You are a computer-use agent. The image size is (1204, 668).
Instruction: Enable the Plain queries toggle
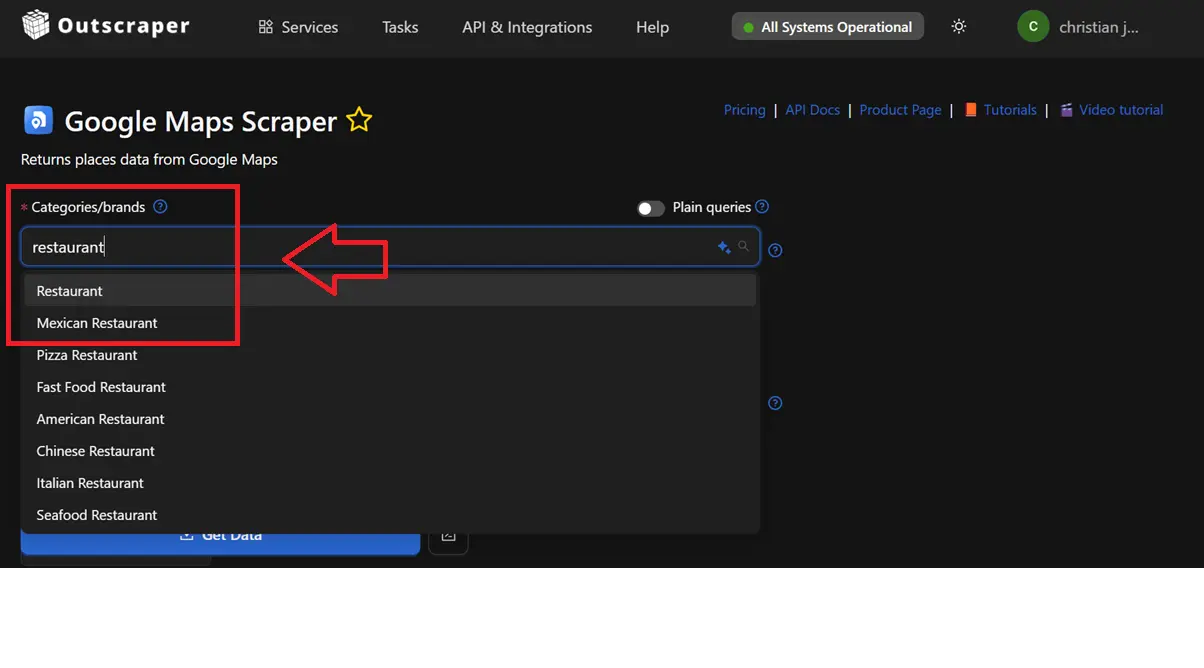[x=651, y=208]
